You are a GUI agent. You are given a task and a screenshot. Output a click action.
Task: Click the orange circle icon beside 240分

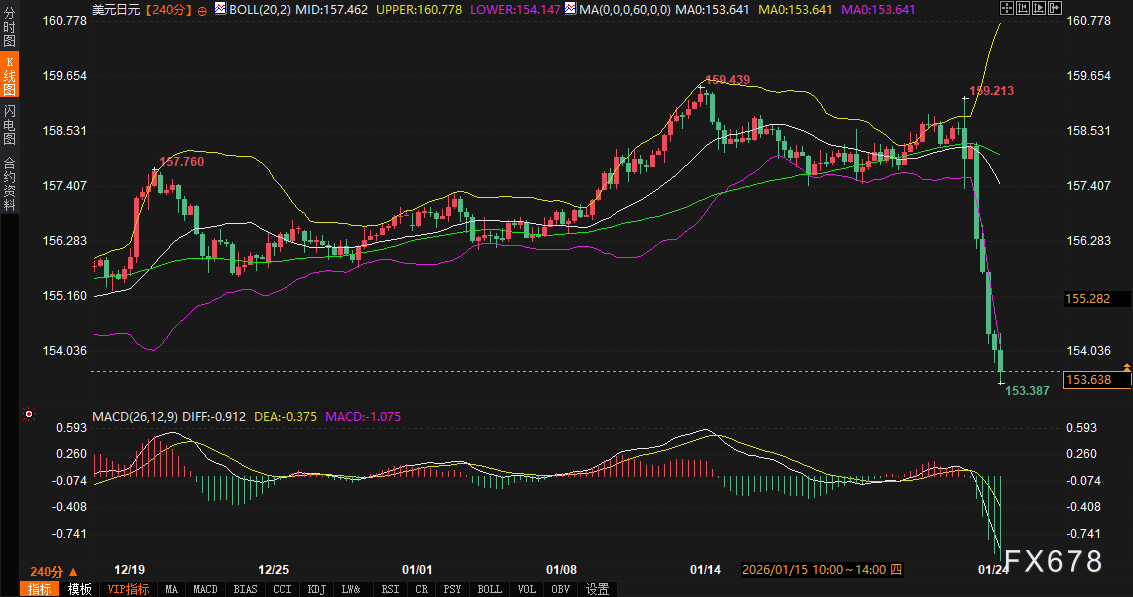tap(203, 9)
